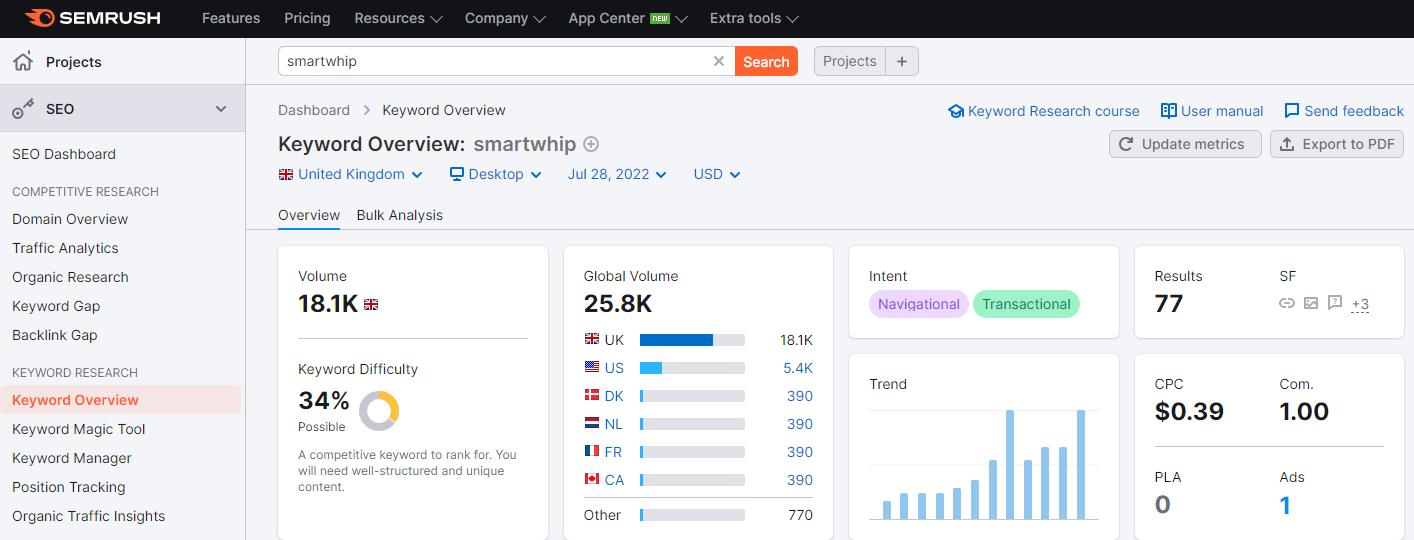Open Keyword Manager in sidebar
This screenshot has width=1414, height=540.
click(72, 458)
